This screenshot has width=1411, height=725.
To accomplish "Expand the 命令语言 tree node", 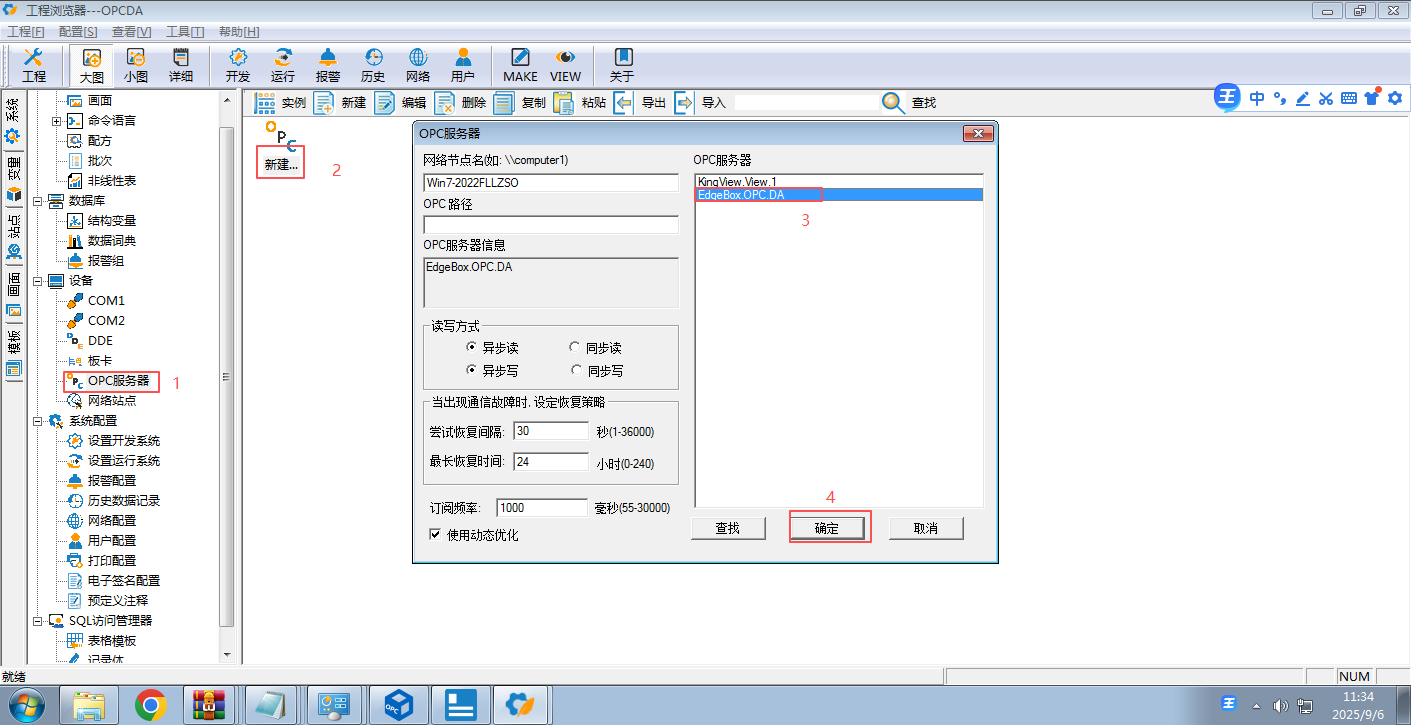I will (x=56, y=121).
